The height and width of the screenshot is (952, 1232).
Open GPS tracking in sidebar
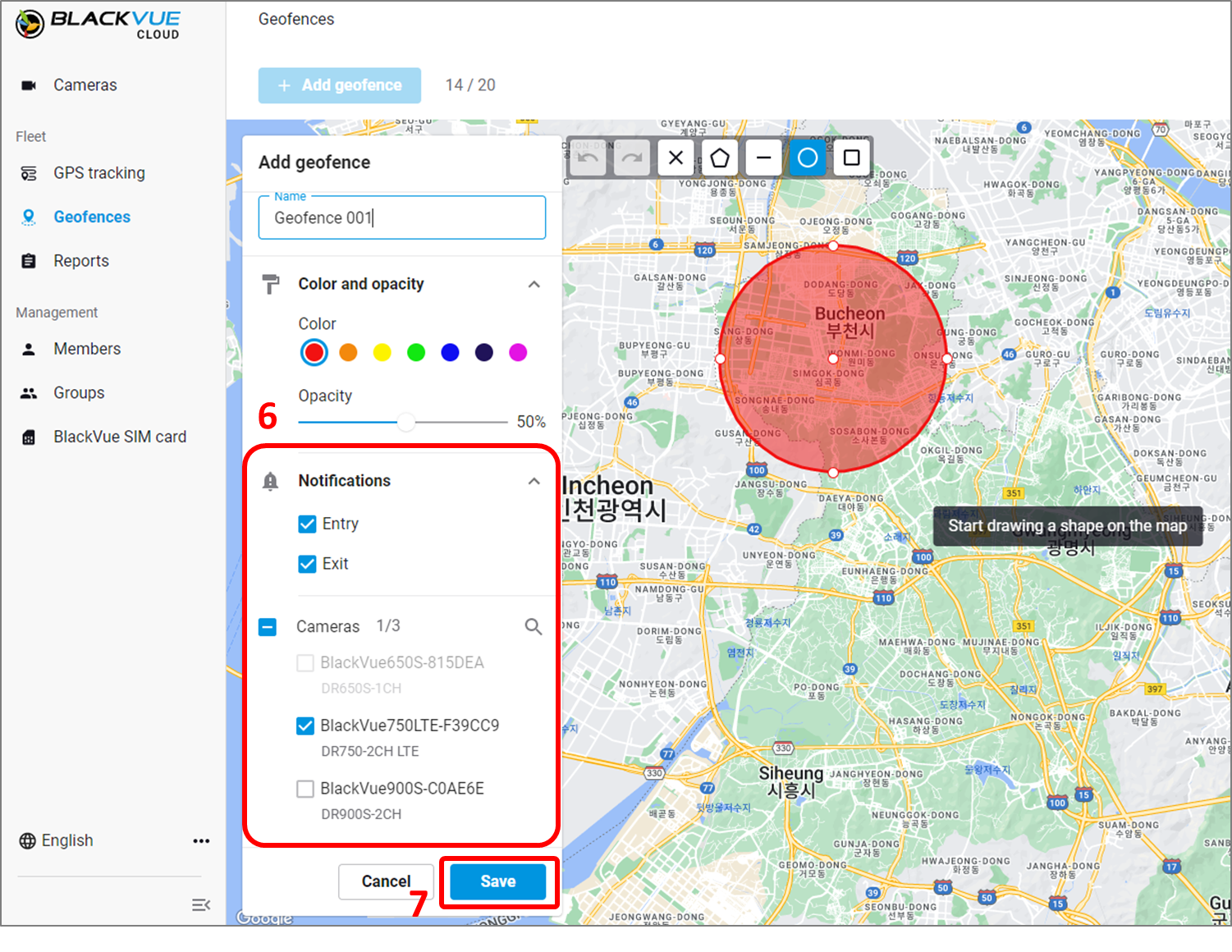tap(98, 173)
